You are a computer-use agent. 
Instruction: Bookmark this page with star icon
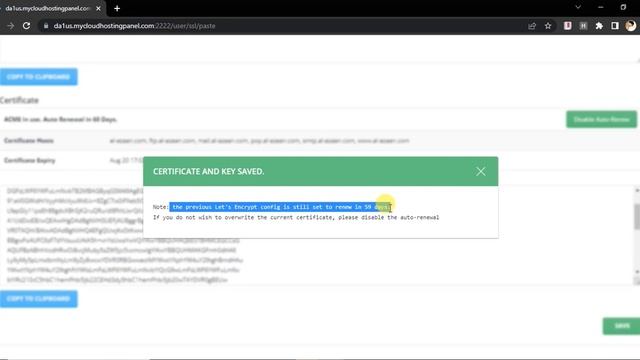click(x=548, y=26)
